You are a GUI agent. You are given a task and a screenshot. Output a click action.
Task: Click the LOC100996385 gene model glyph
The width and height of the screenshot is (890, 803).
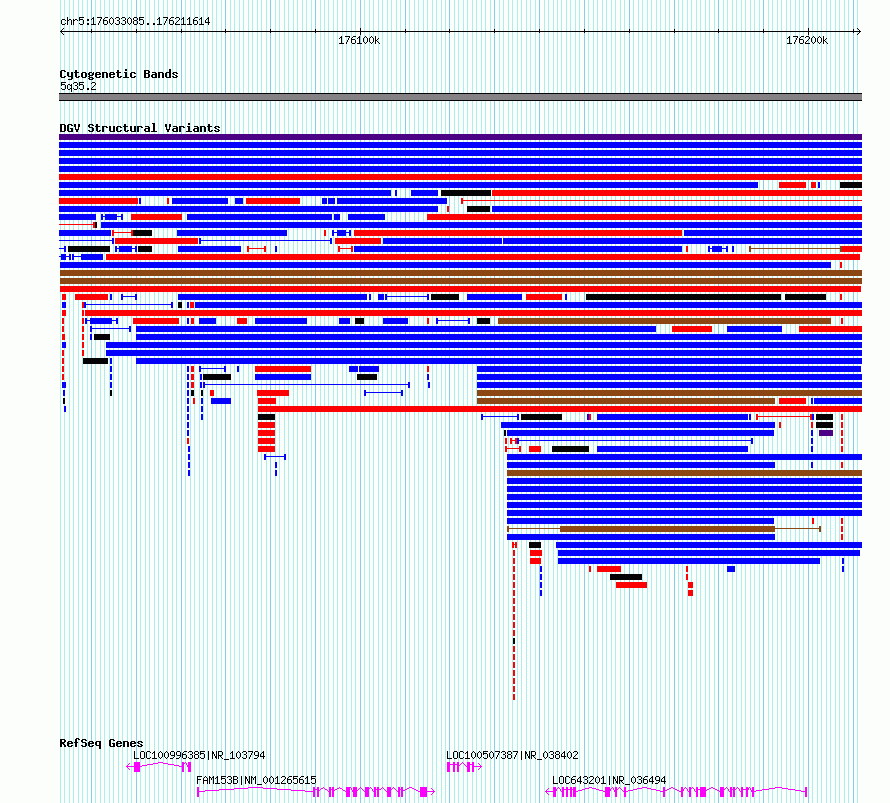click(x=158, y=767)
